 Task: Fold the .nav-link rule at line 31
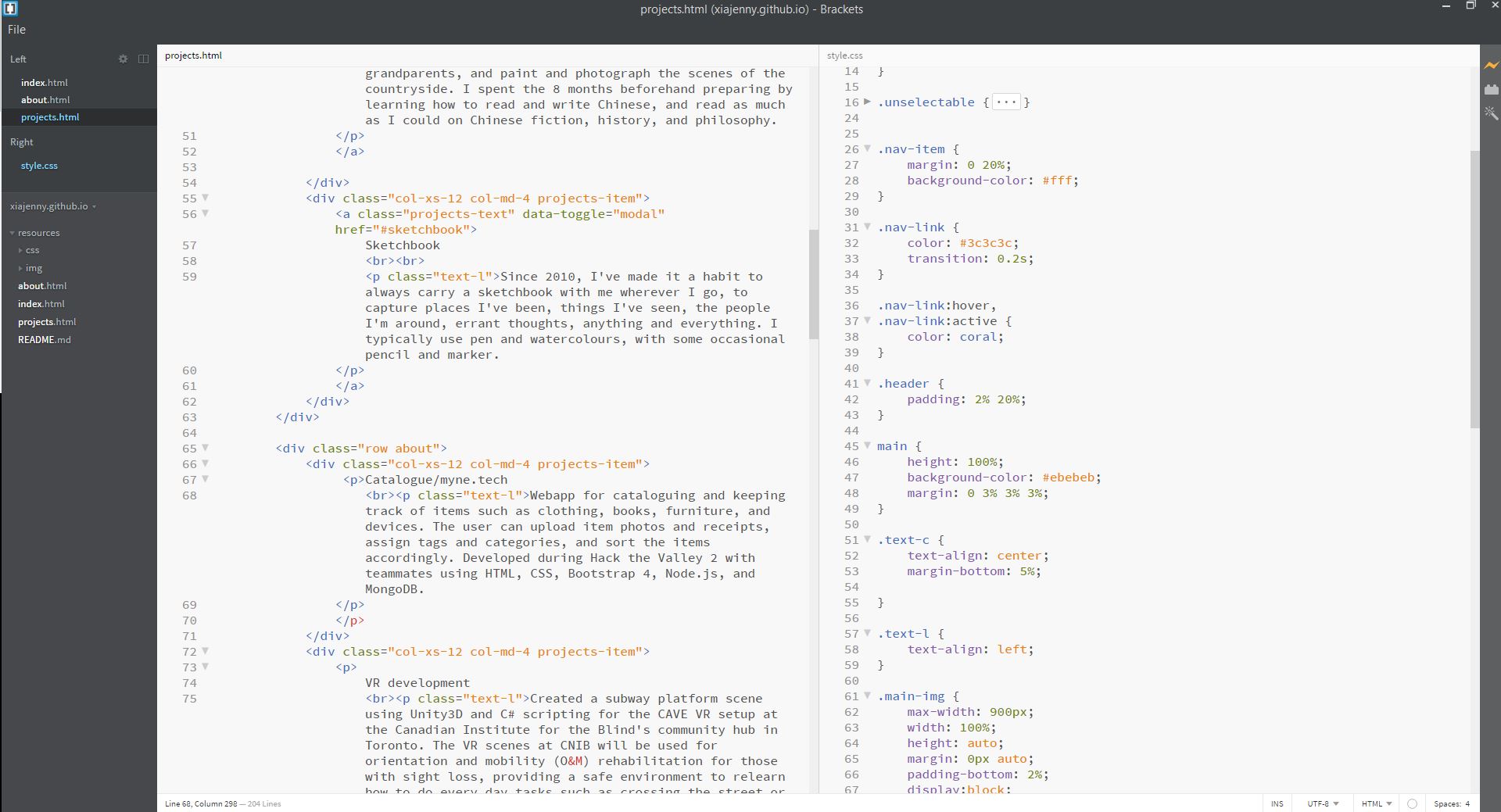coord(867,227)
